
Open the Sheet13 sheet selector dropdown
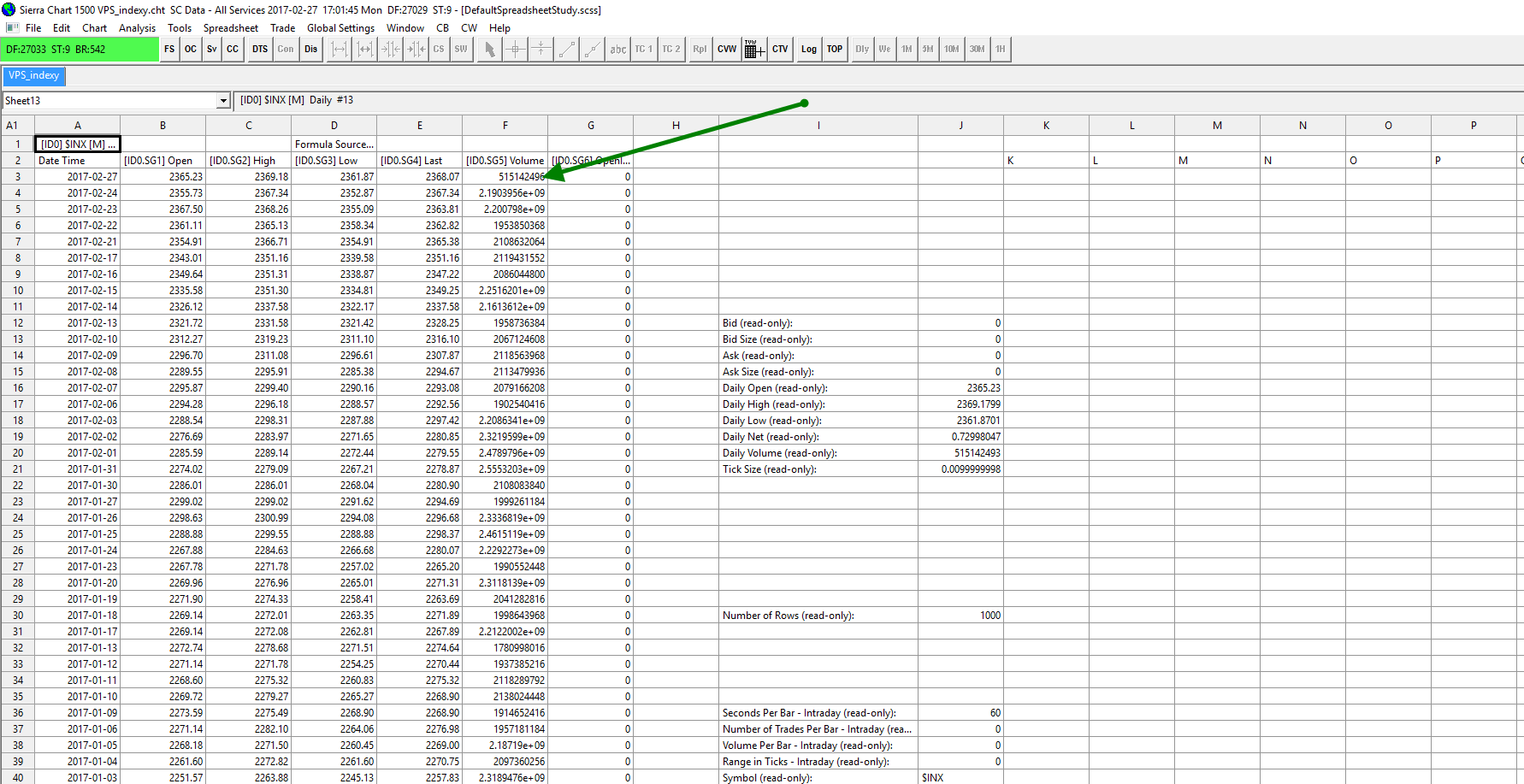[x=223, y=101]
